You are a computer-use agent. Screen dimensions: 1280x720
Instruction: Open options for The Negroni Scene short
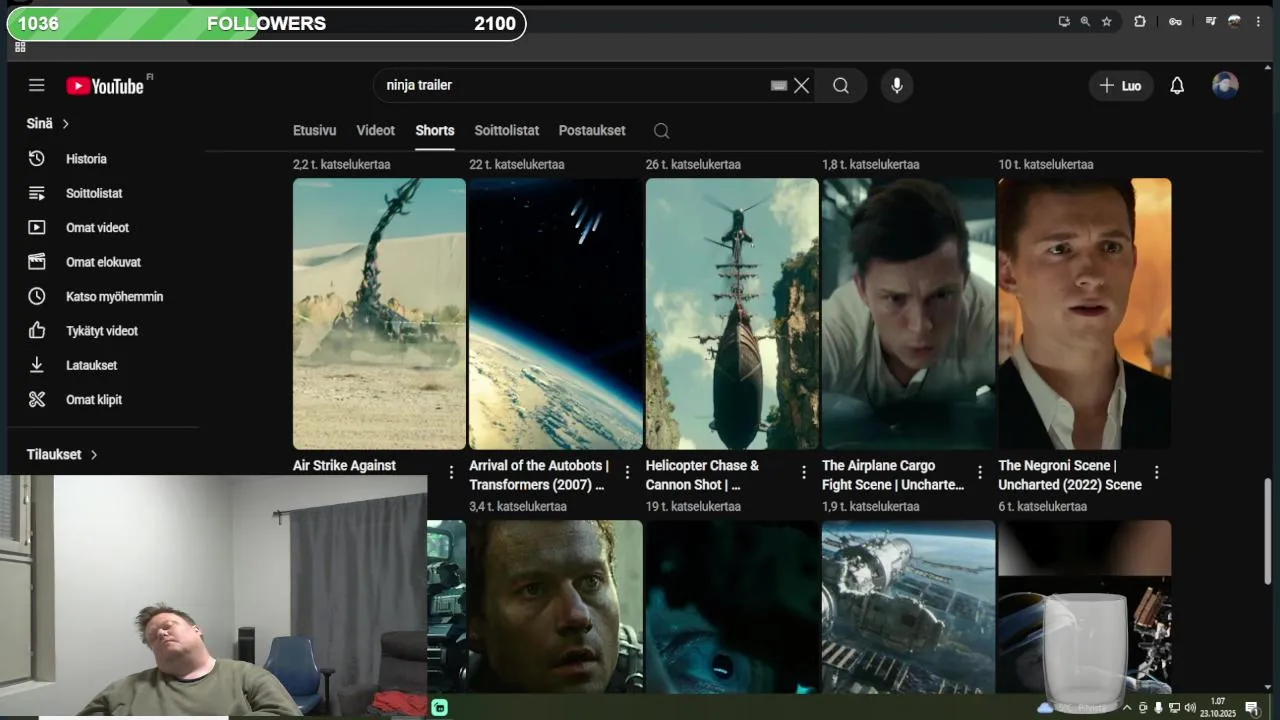(1157, 472)
